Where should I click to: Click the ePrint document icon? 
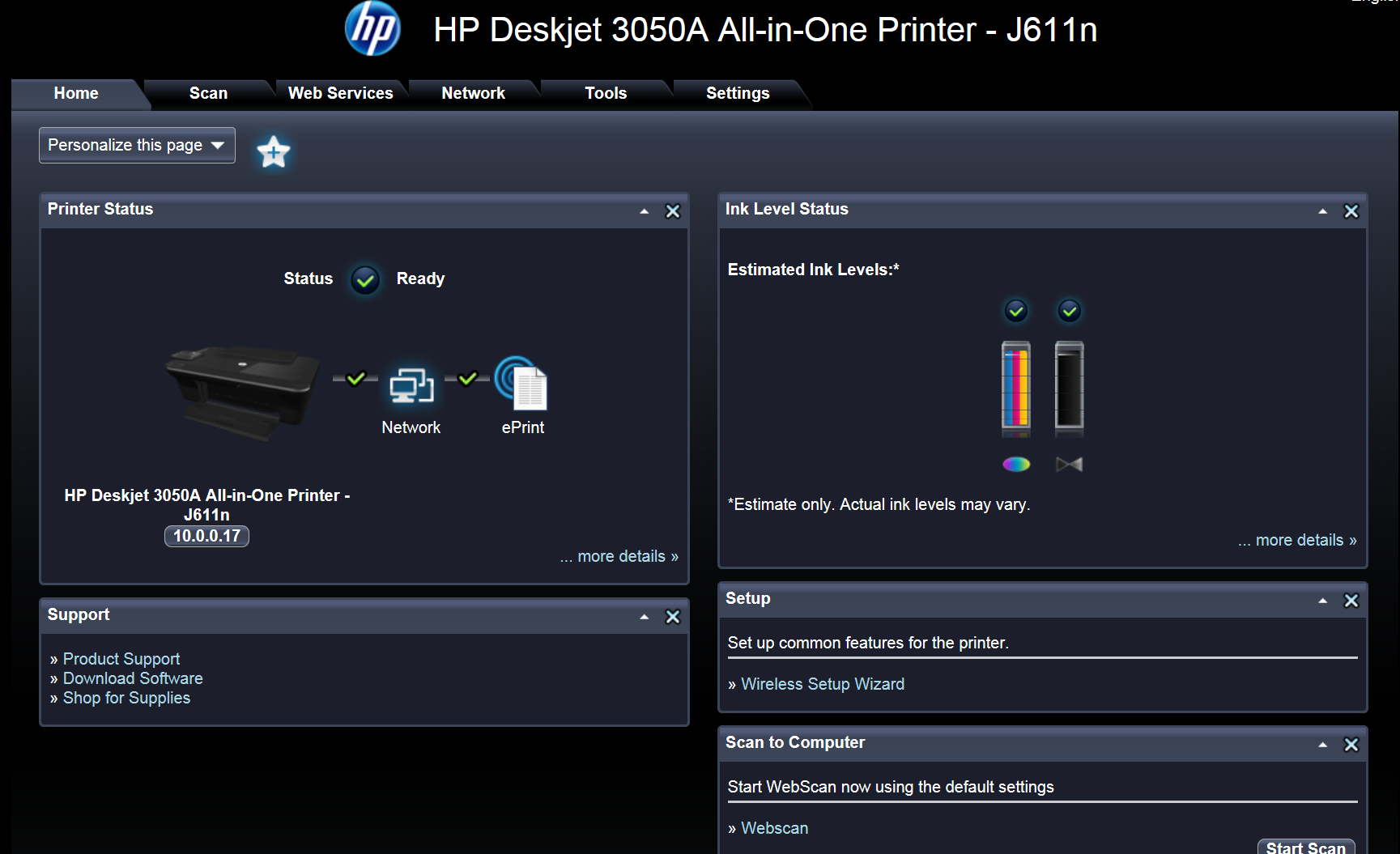coord(522,384)
